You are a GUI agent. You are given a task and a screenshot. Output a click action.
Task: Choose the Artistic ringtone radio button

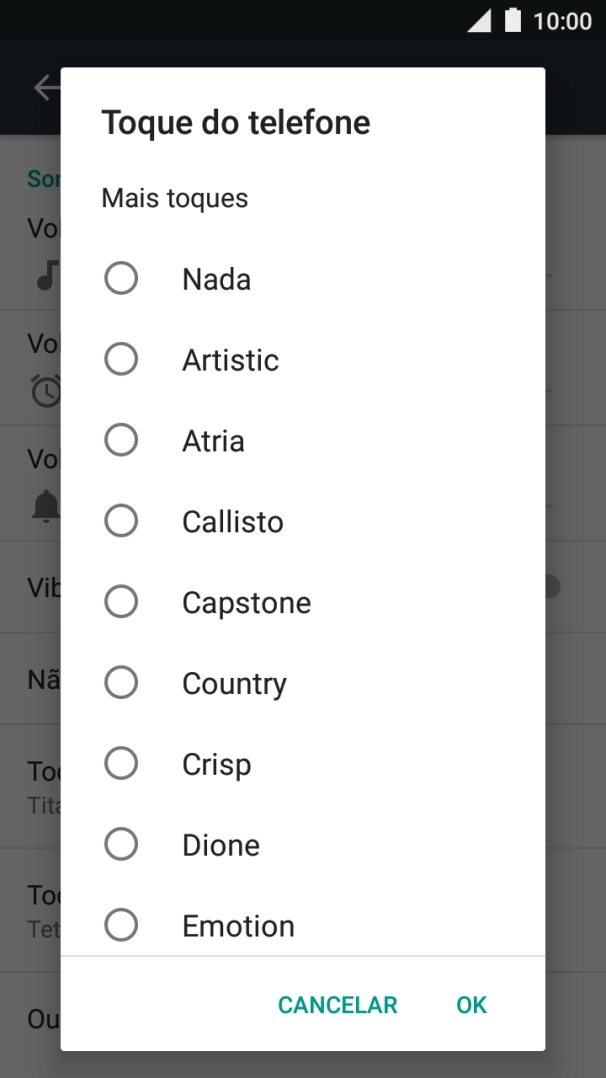[121, 359]
